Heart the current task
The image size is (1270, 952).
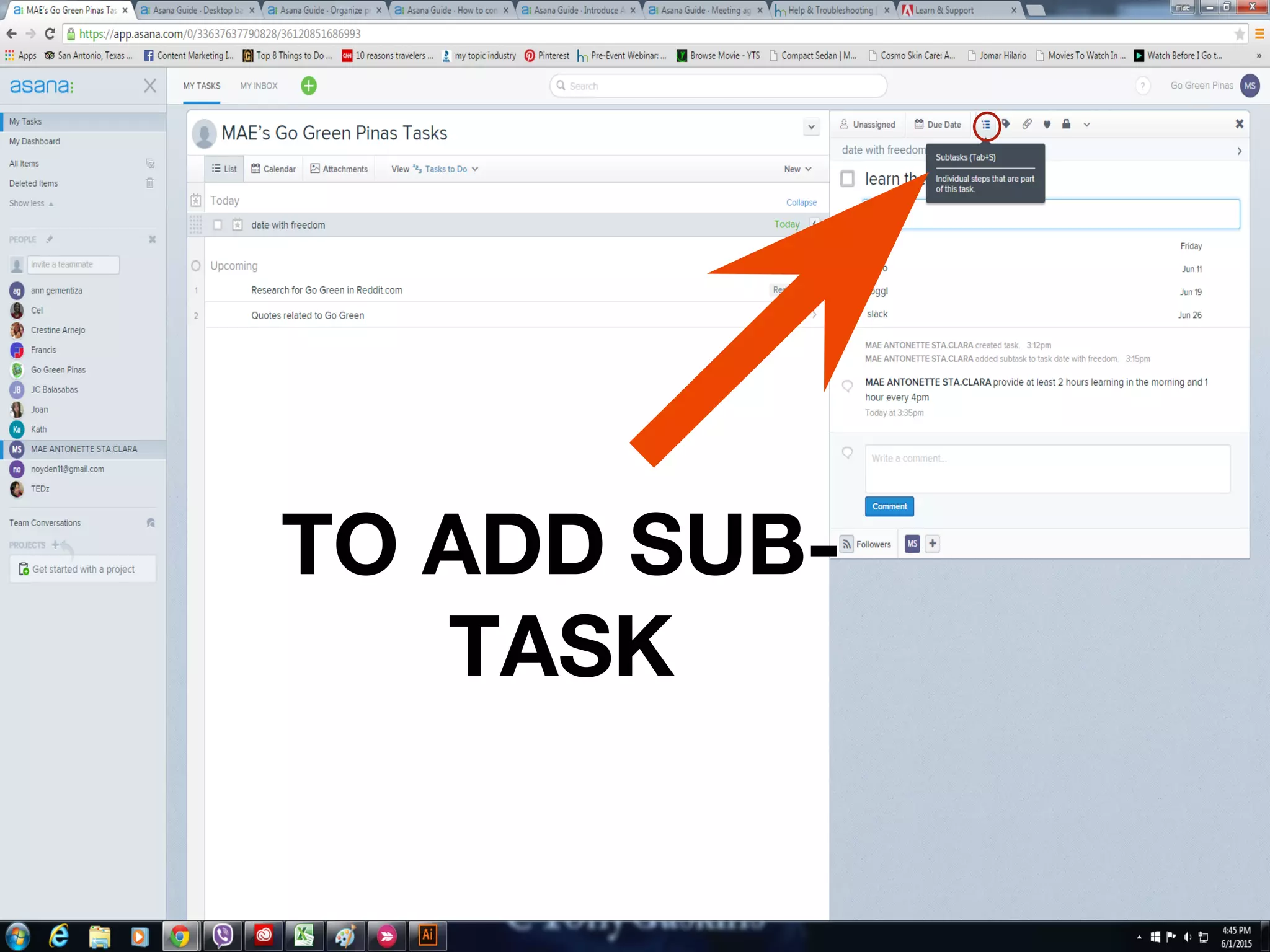[x=1047, y=125]
